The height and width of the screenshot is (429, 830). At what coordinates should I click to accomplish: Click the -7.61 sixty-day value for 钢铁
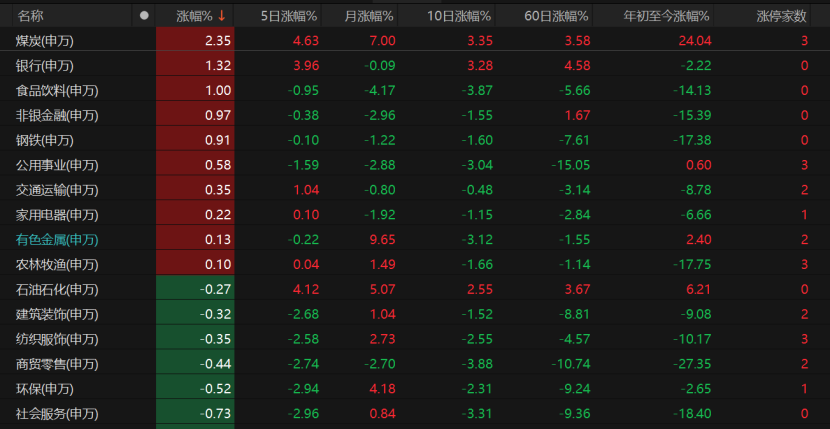click(574, 140)
